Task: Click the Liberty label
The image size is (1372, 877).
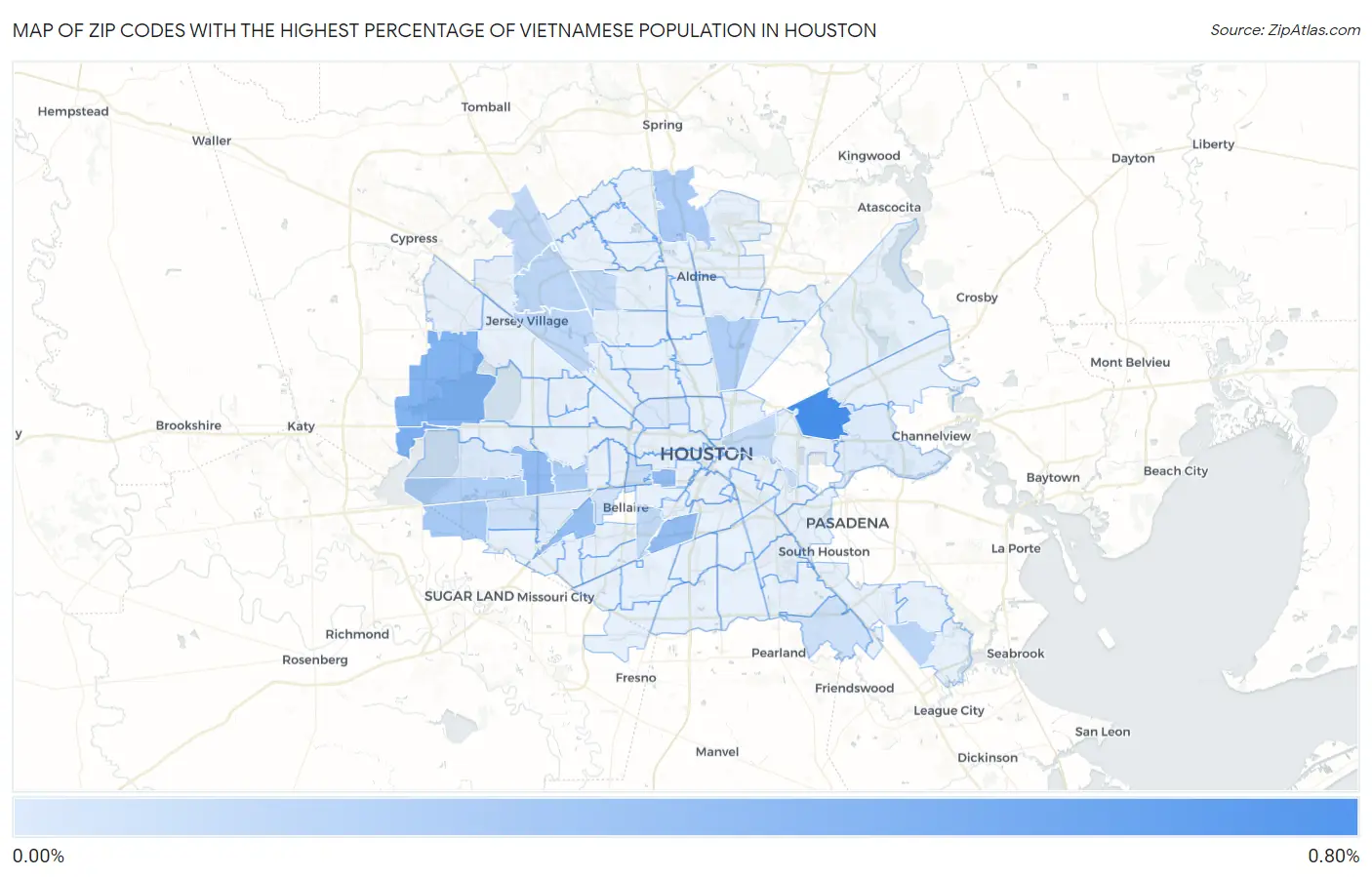Action: tap(1213, 144)
